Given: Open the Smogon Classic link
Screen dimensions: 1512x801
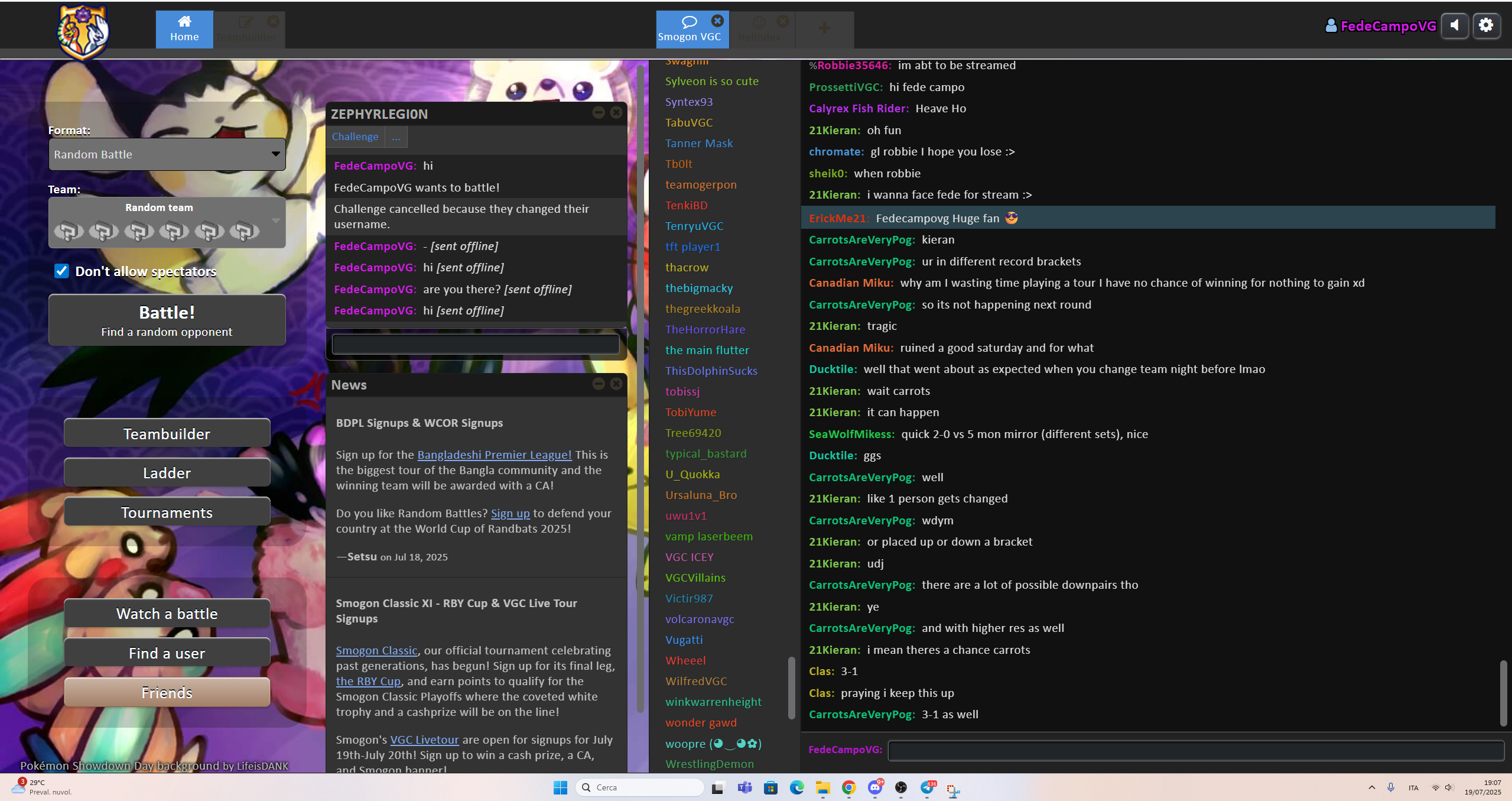Looking at the screenshot, I should click(x=377, y=650).
